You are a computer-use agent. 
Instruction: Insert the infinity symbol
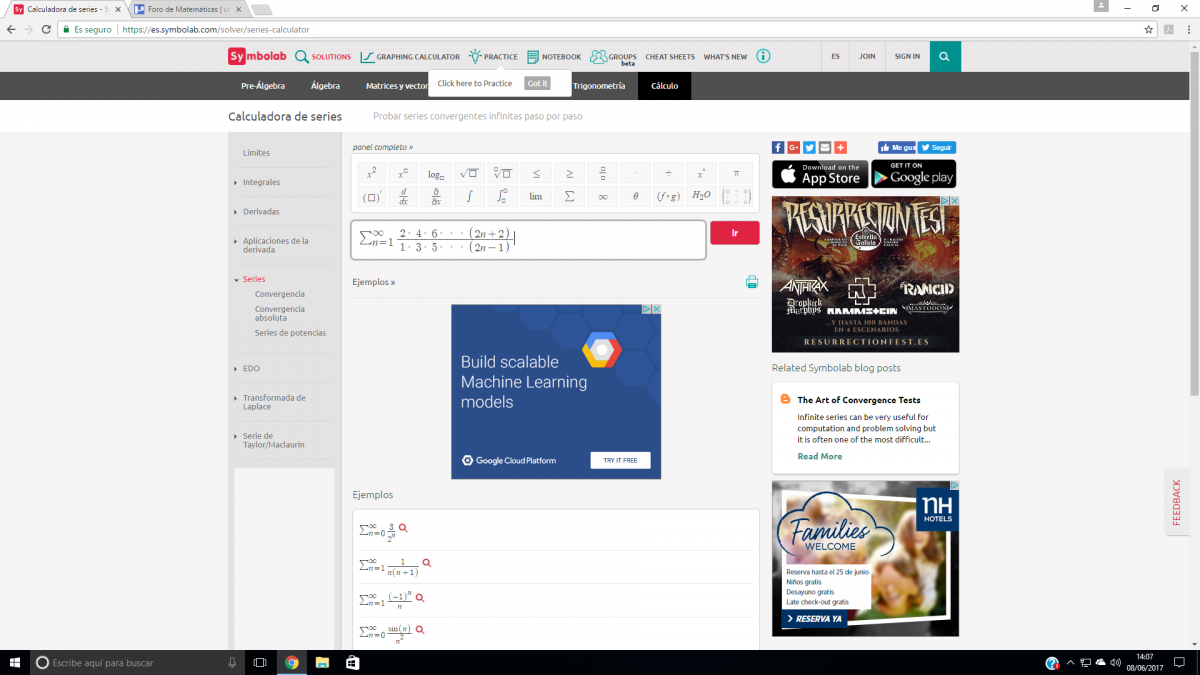[x=602, y=197]
